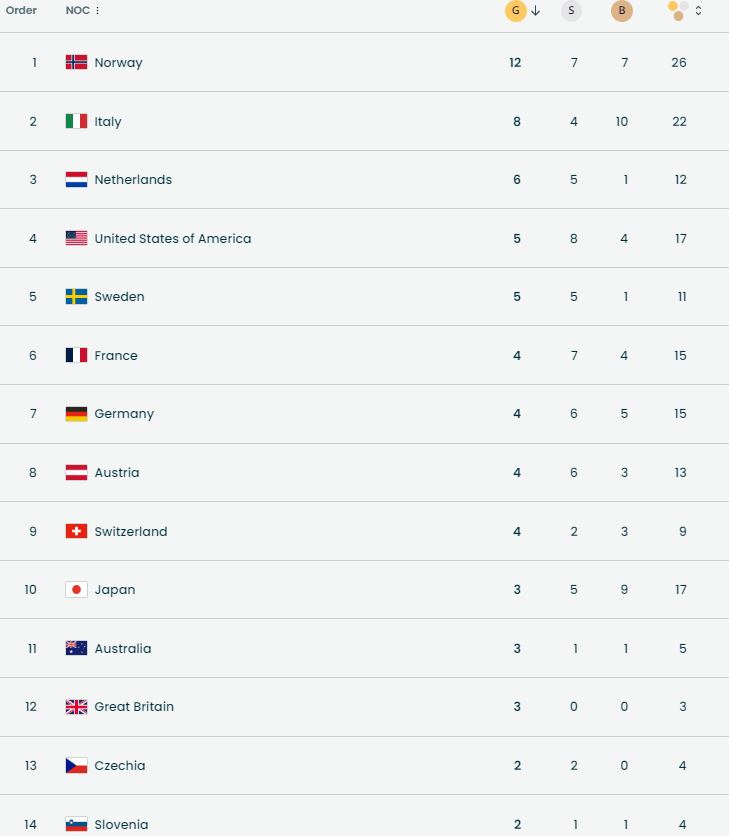Image resolution: width=729 pixels, height=836 pixels.
Task: Click the Great Britain flag icon
Action: pos(76,707)
